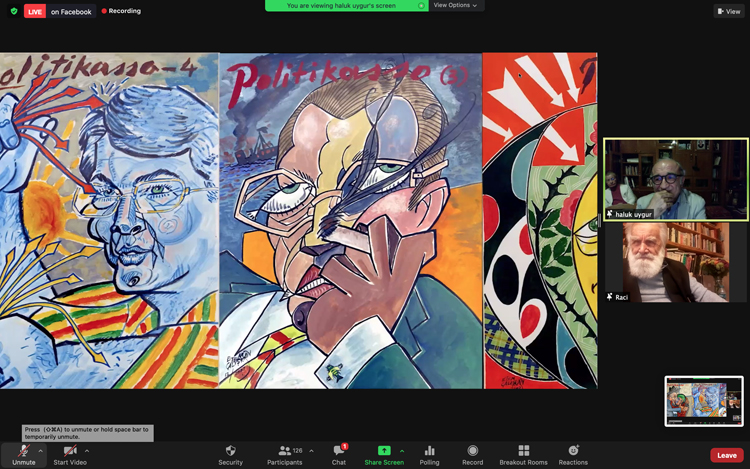Click the pin icon on haluk uygur's tile
750x469 pixels.
point(610,214)
